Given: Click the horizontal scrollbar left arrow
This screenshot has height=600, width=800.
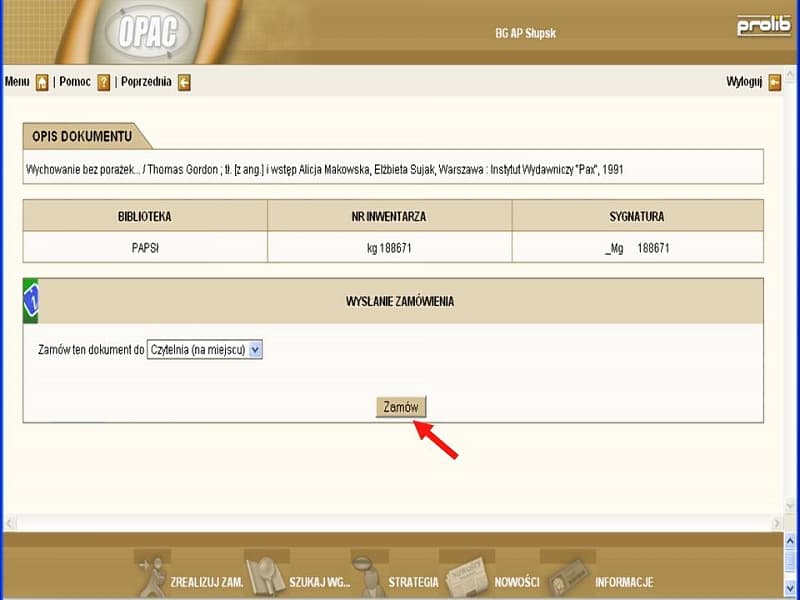Looking at the screenshot, I should (11, 524).
